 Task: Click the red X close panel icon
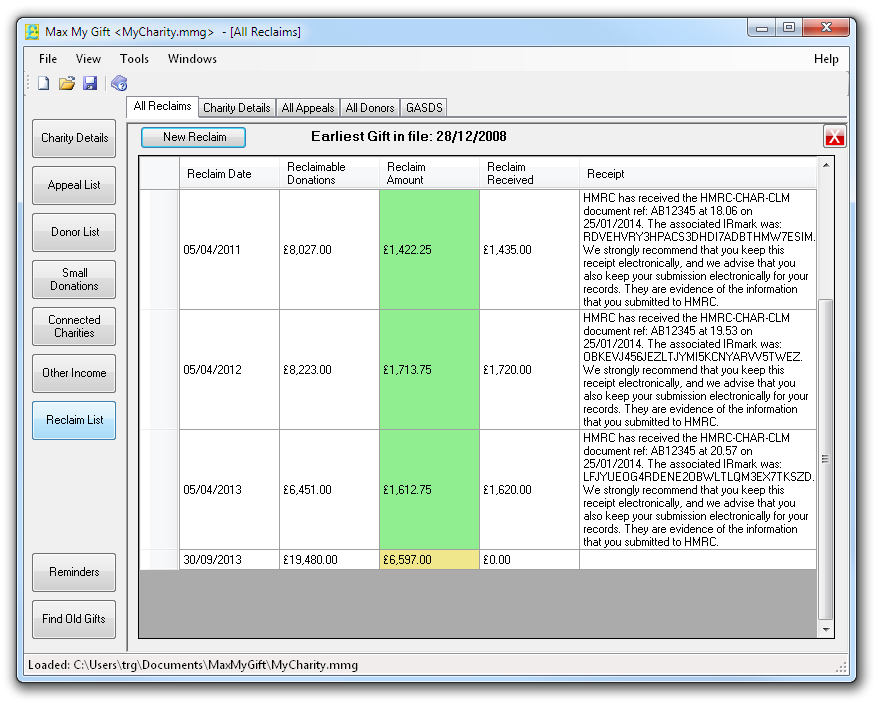pos(834,136)
